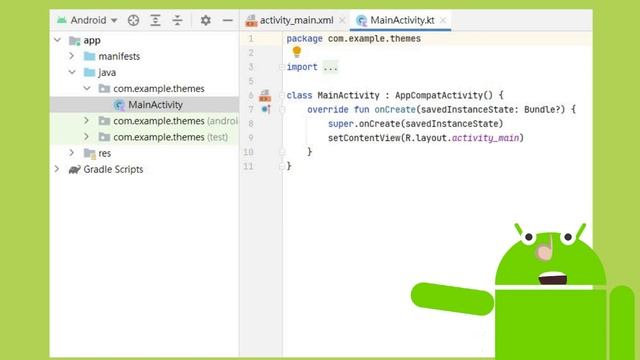Click the AppCompatActivity class name
This screenshot has width=640, height=360.
pyautogui.click(x=439, y=95)
